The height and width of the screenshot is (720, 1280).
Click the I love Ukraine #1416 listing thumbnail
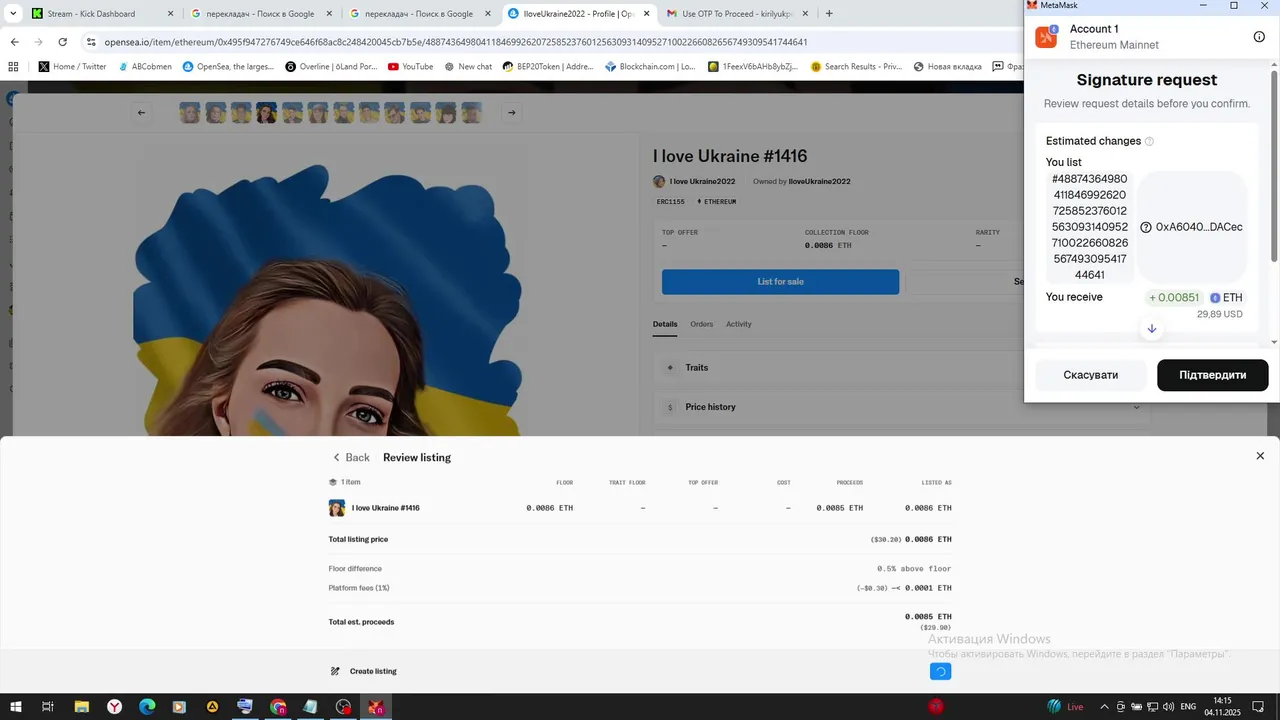337,508
